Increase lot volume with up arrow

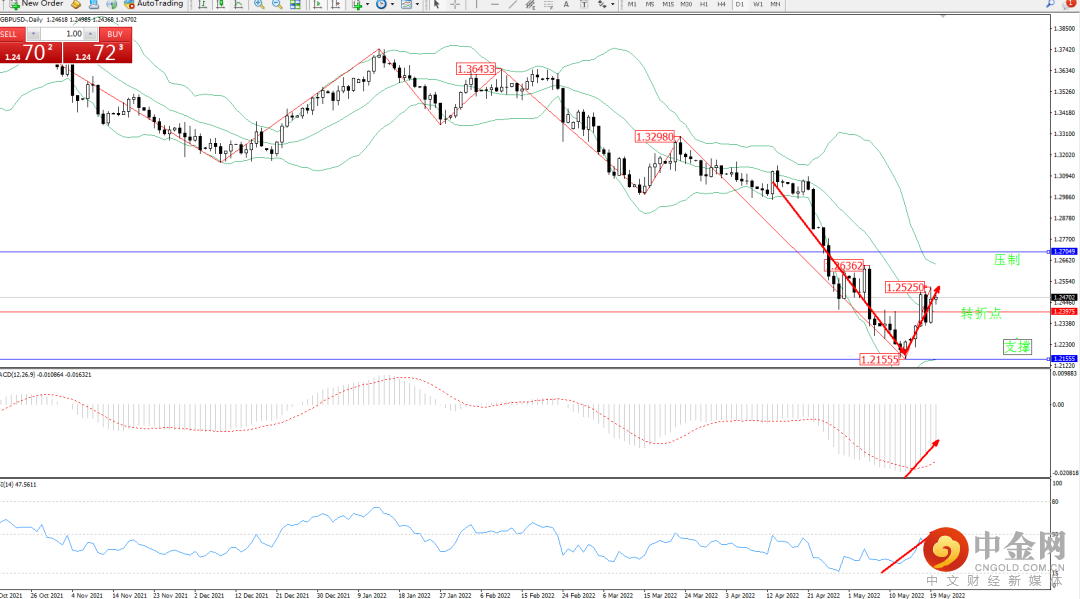90,34
